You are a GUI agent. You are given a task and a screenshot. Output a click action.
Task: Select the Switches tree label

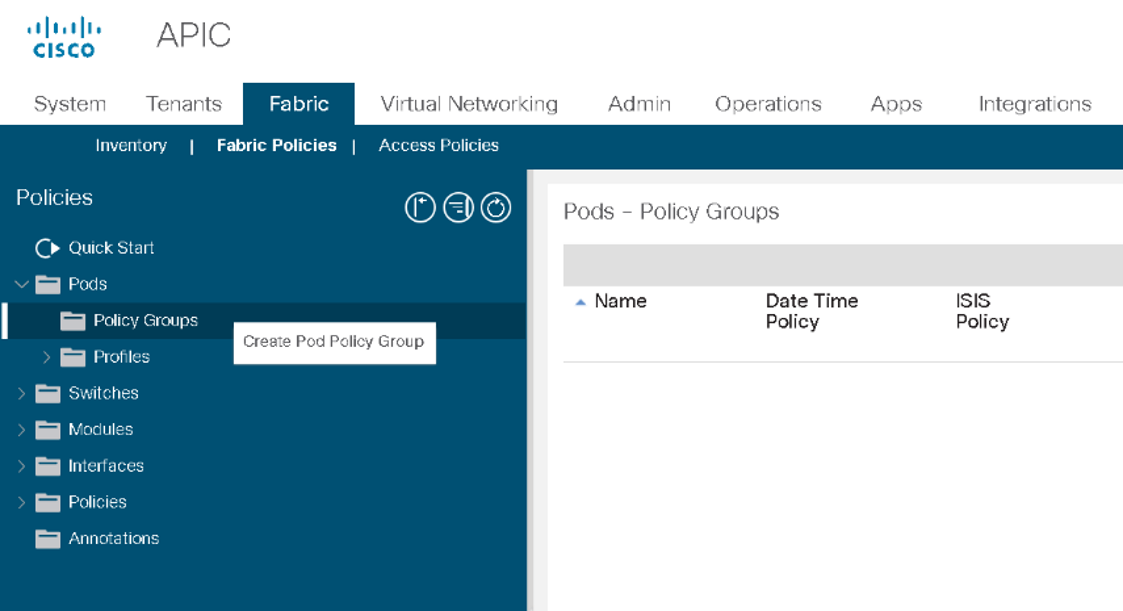click(x=103, y=393)
